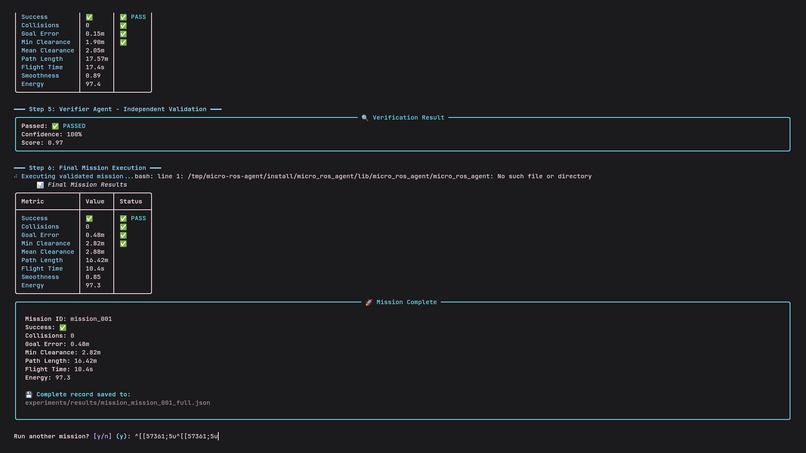
Task: Click the 'PASSED' text in Verification Result
Action: tap(74, 126)
